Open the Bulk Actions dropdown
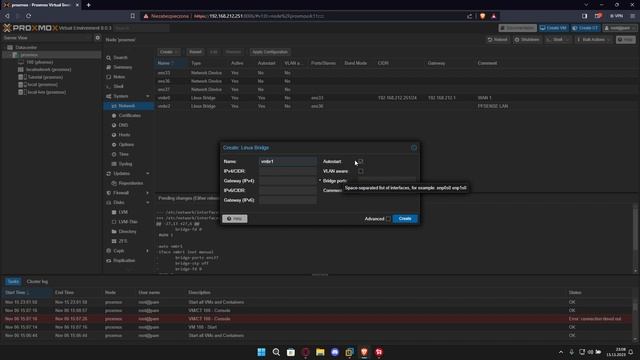Screen dimensions: 640x360 click(593, 40)
